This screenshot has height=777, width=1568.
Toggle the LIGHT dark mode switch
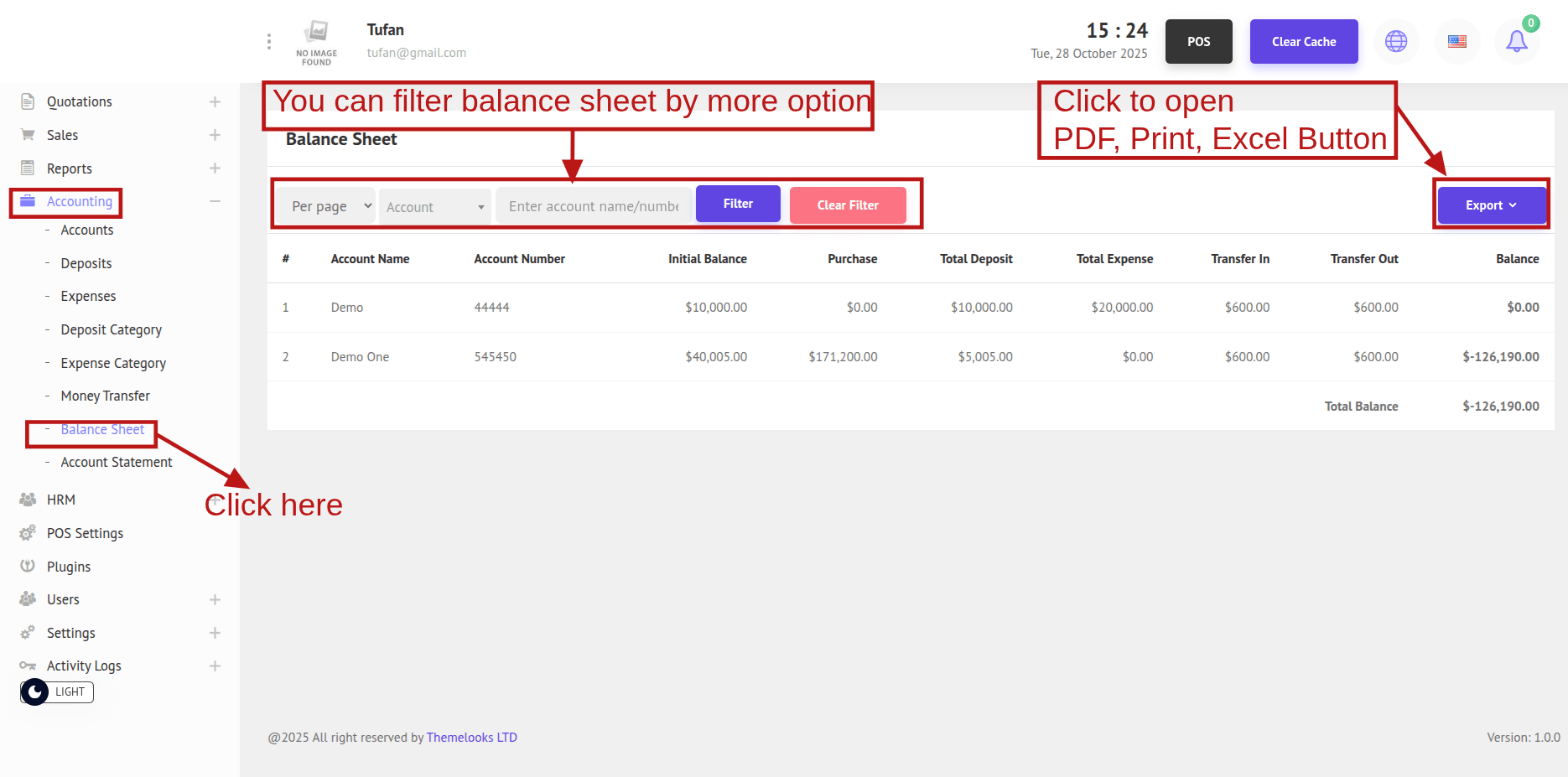[x=35, y=692]
